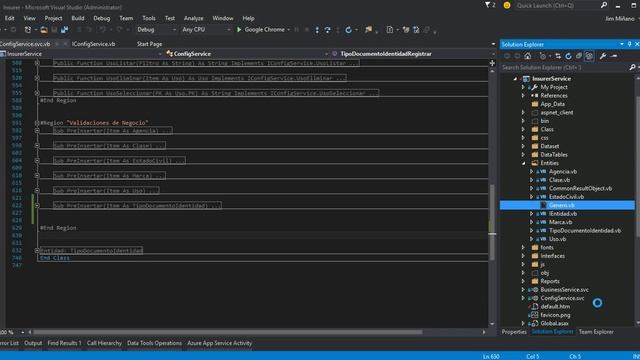Open the Build menu
This screenshot has height=360, width=640.
pyautogui.click(x=78, y=18)
